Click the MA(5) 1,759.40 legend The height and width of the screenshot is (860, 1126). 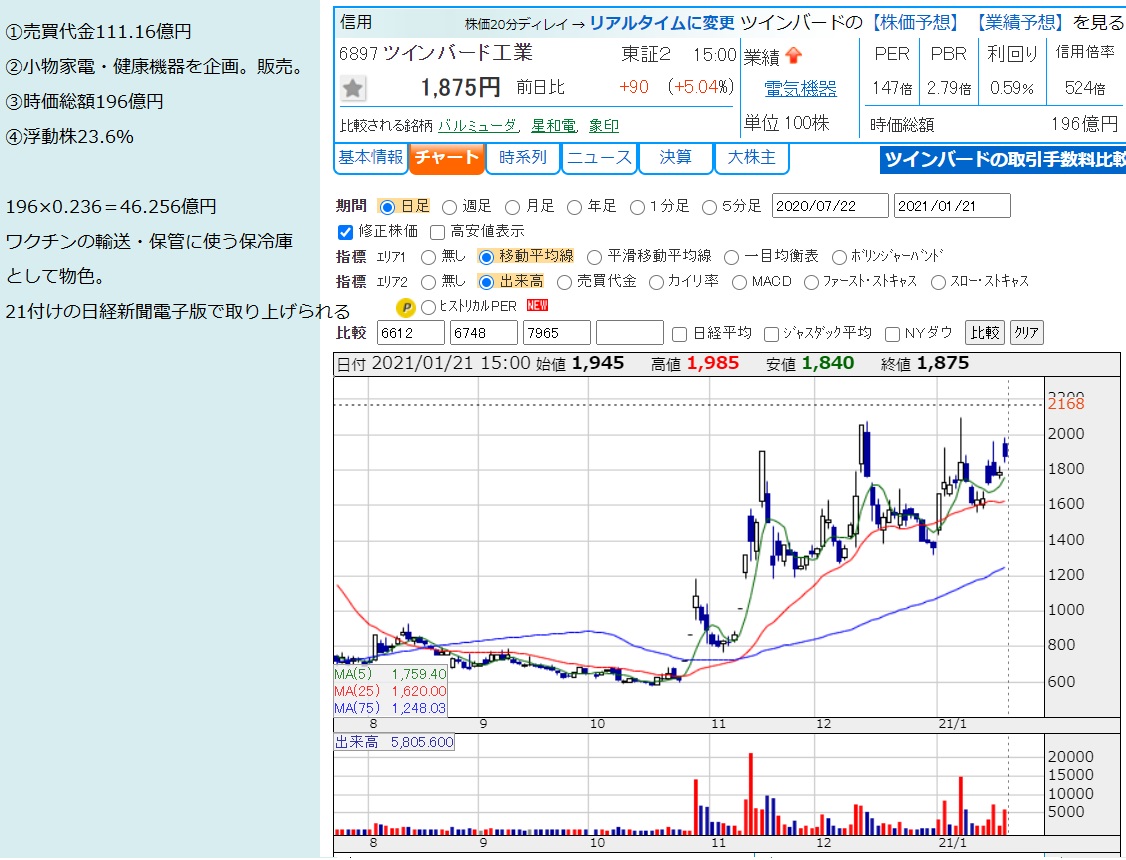tap(390, 674)
